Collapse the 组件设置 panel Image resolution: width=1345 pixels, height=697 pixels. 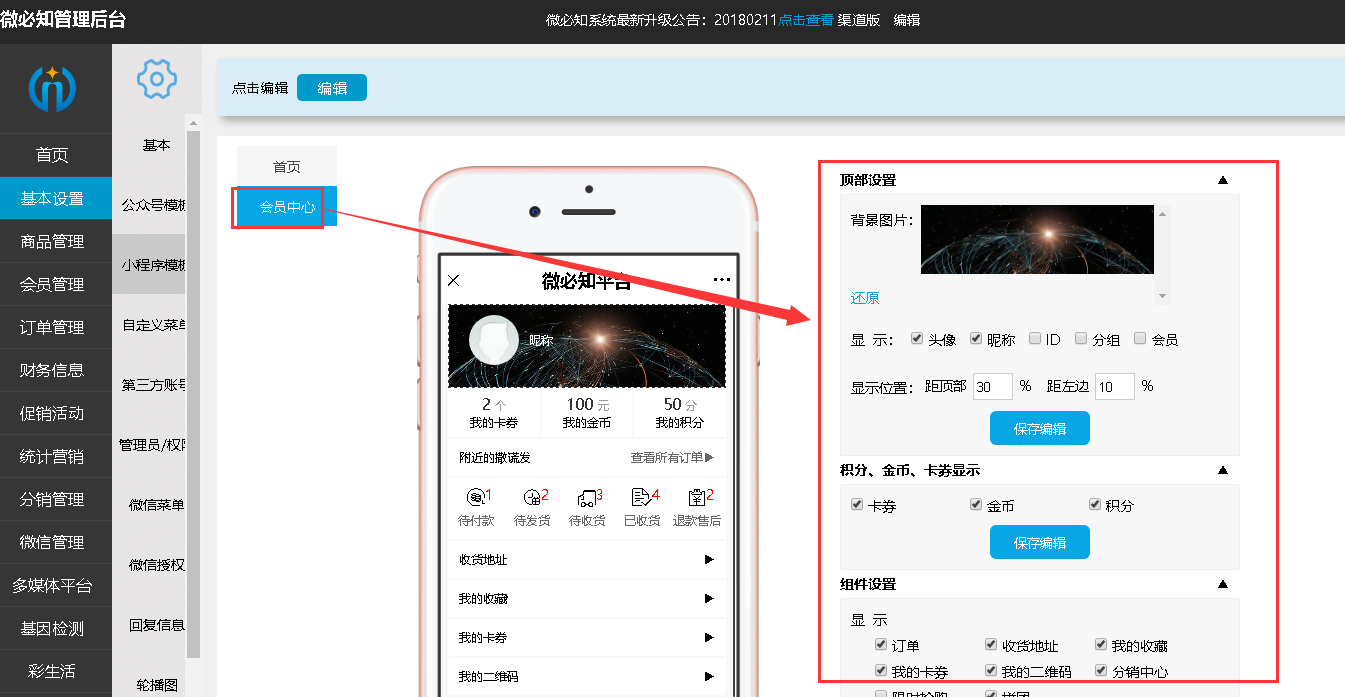point(1222,583)
